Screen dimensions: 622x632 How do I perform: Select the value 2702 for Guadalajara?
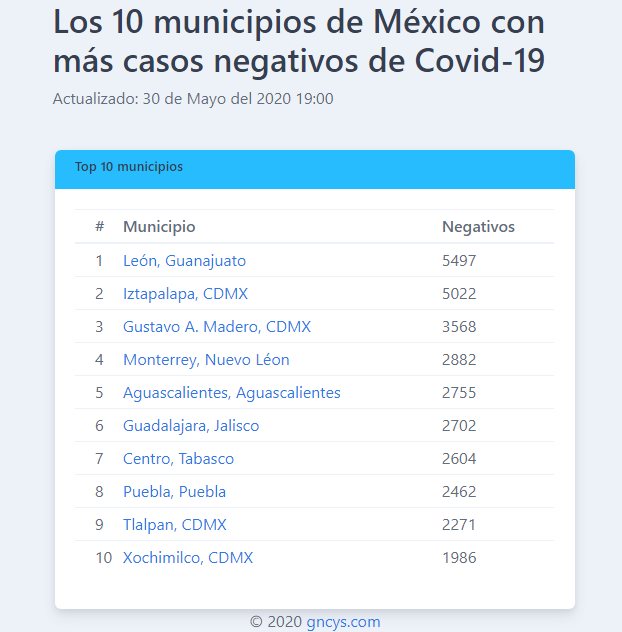459,426
